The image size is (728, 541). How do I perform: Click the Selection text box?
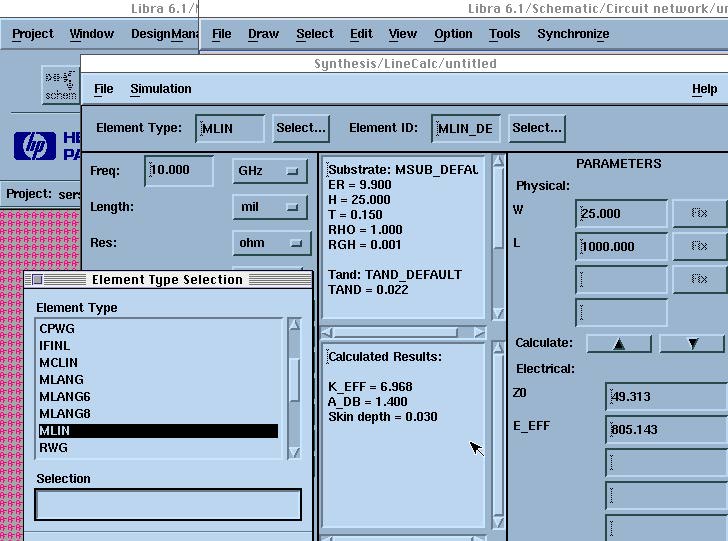[x=168, y=504]
